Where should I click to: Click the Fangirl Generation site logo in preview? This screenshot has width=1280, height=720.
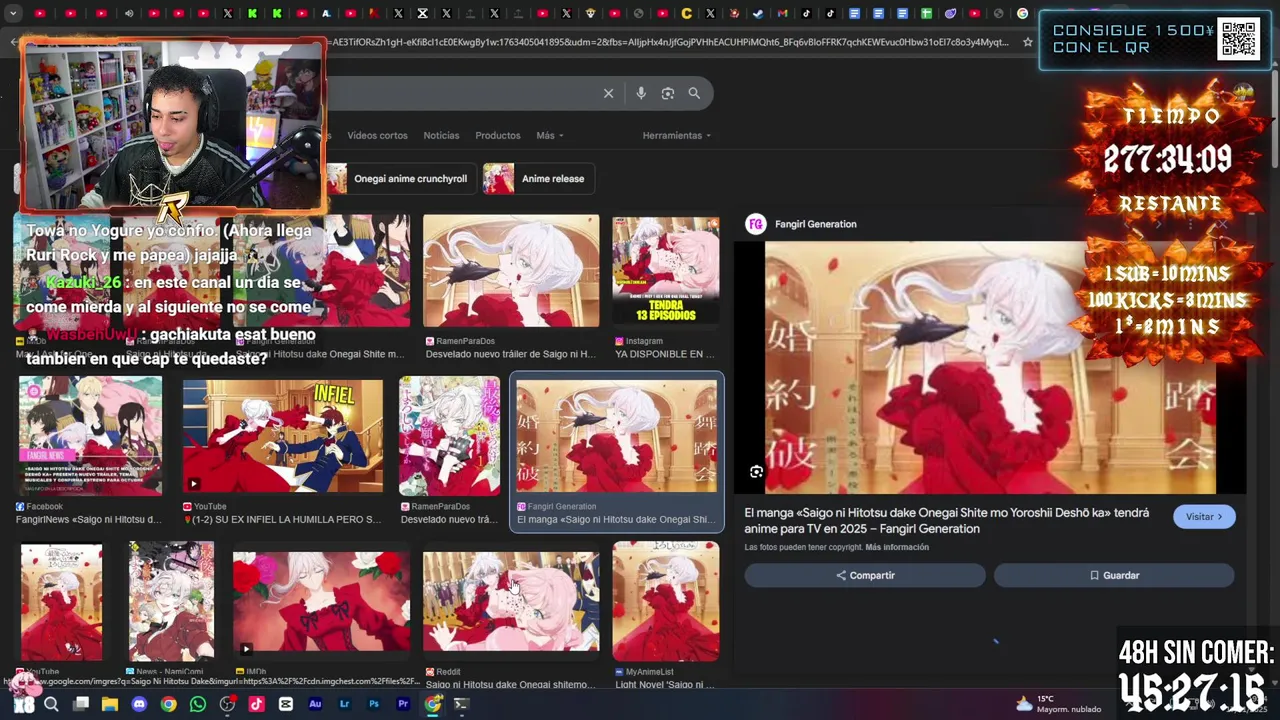pos(756,224)
